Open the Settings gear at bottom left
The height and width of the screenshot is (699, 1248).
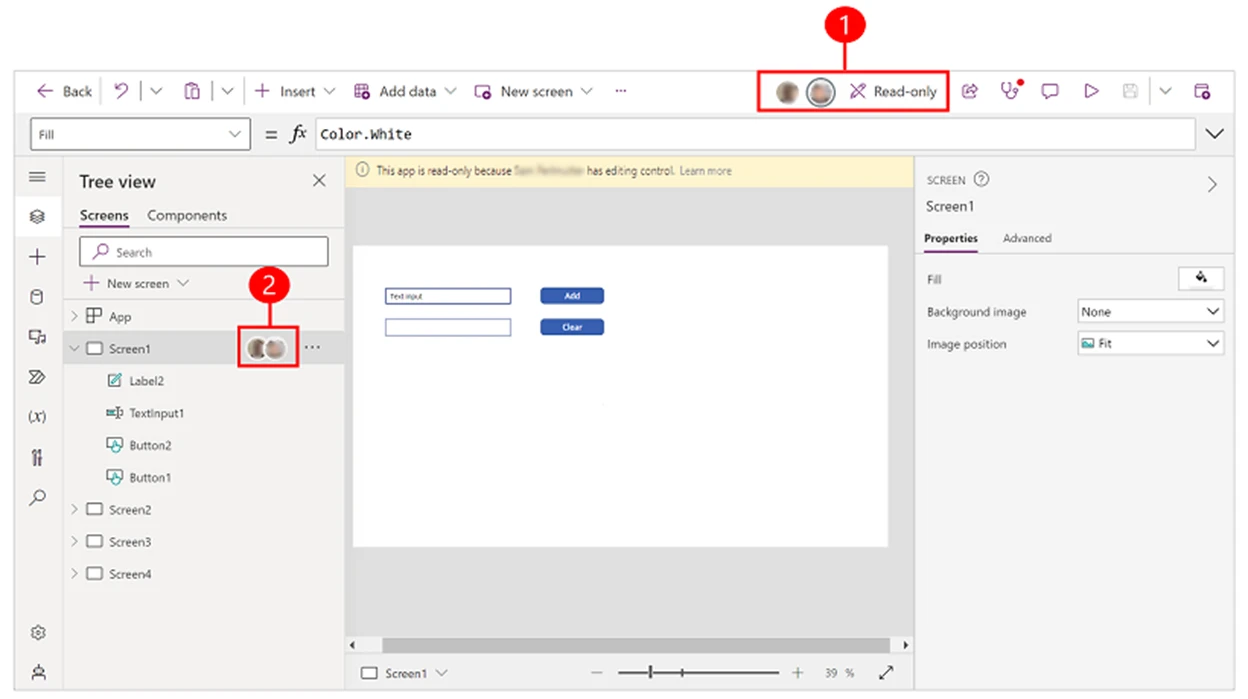37,632
